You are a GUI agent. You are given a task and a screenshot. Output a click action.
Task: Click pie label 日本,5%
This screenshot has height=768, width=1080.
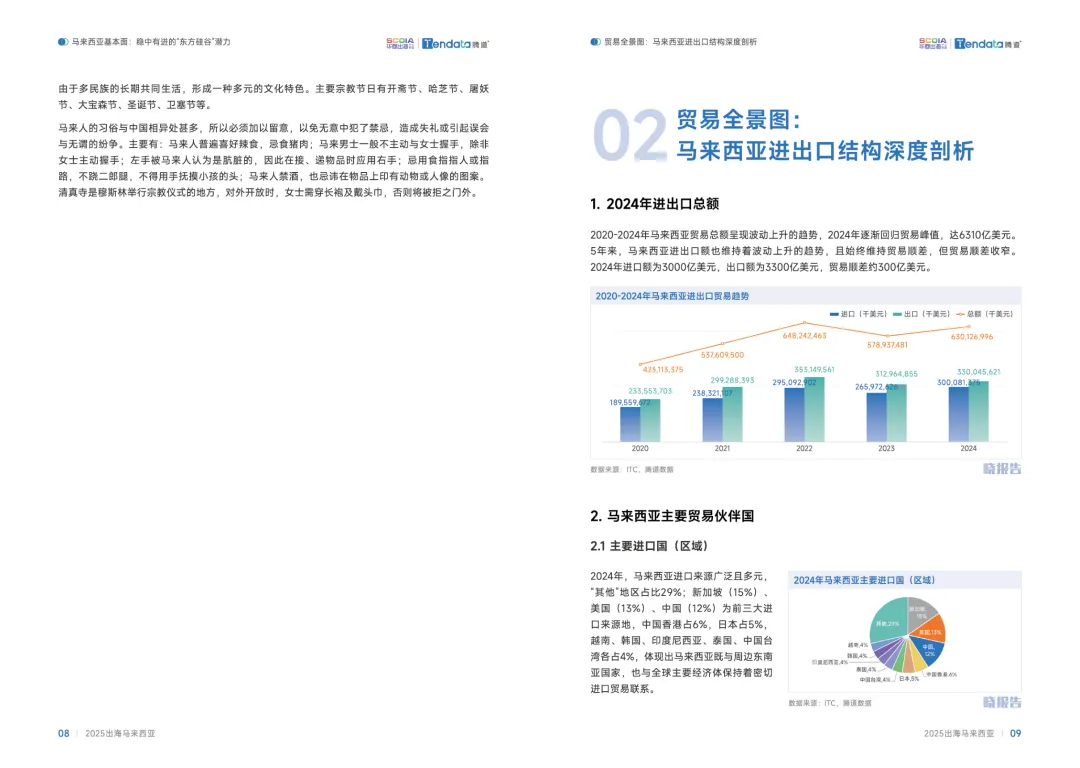(x=908, y=678)
